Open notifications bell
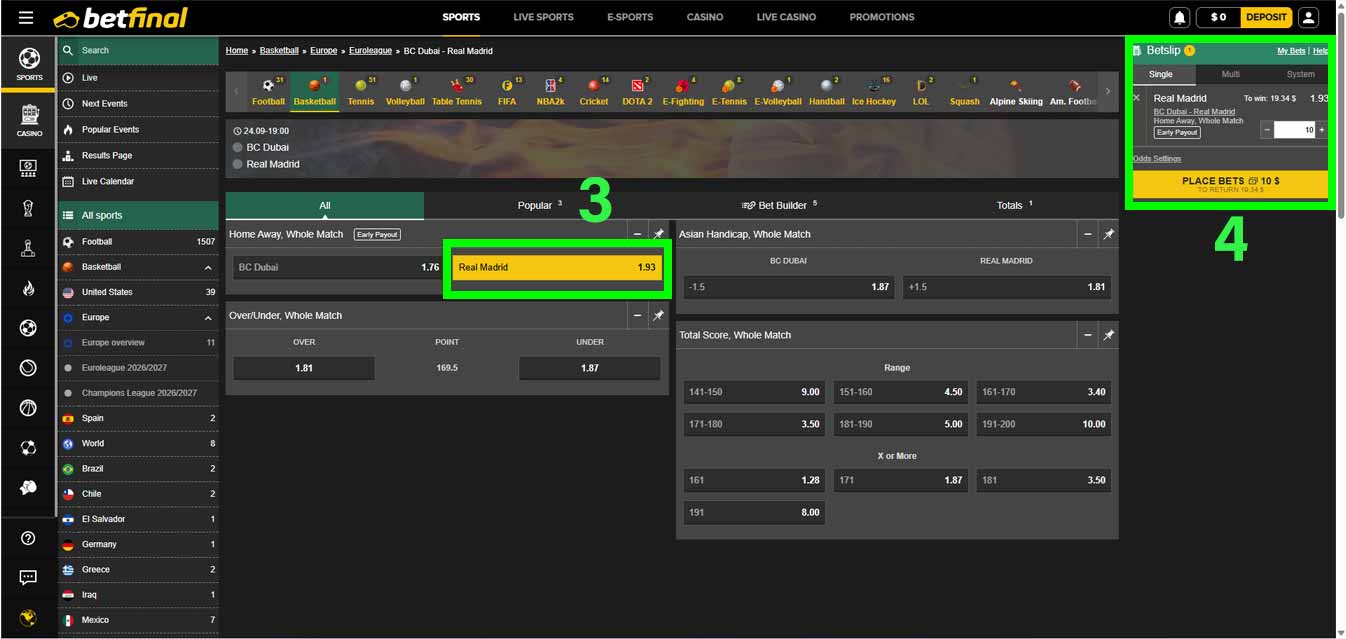Image resolution: width=1346 pixels, height=639 pixels. 1180,17
